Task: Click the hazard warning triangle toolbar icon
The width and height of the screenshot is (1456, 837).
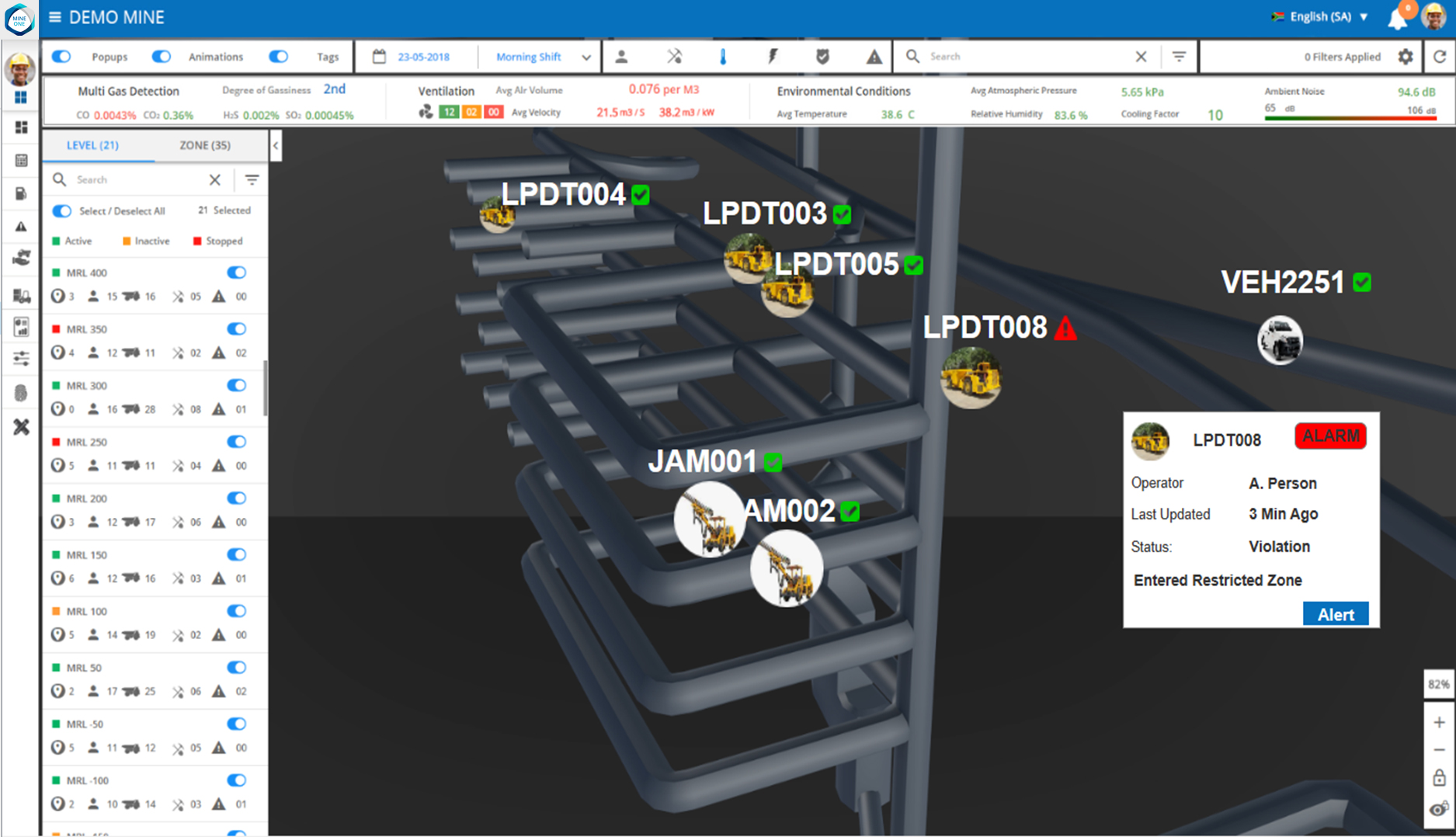Action: click(x=875, y=56)
